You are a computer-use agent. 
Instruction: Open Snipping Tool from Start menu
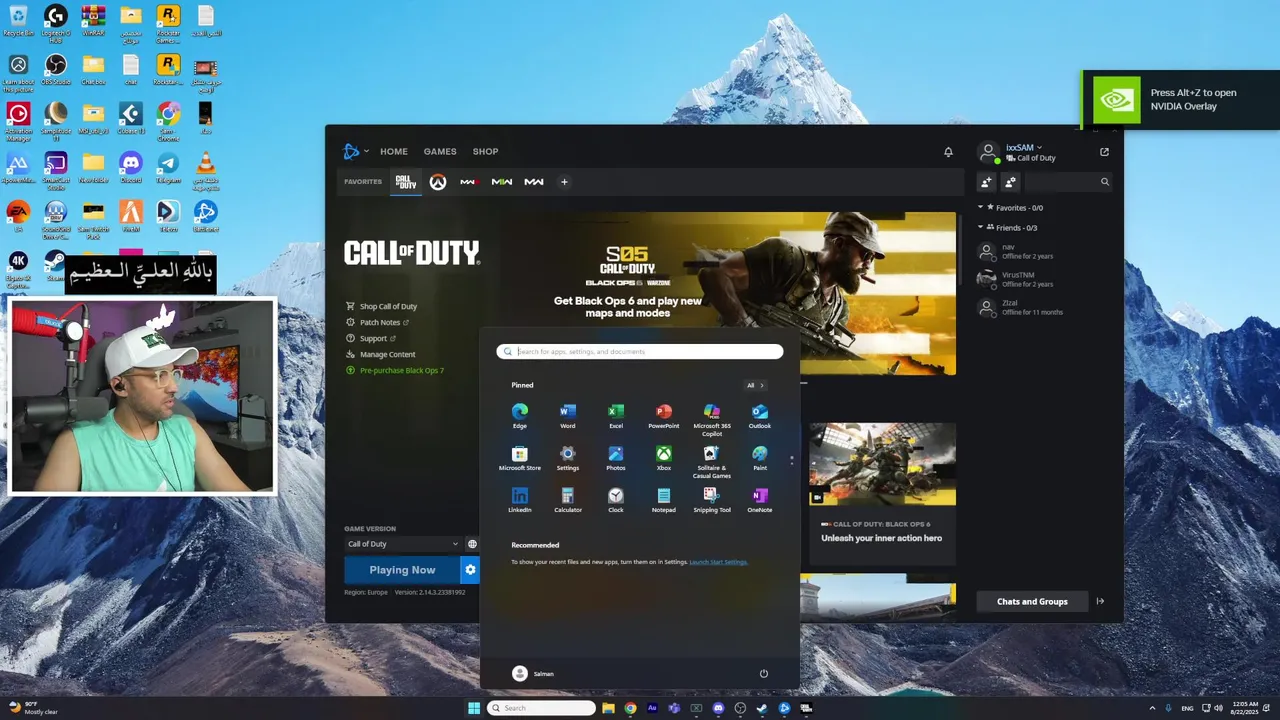712,500
